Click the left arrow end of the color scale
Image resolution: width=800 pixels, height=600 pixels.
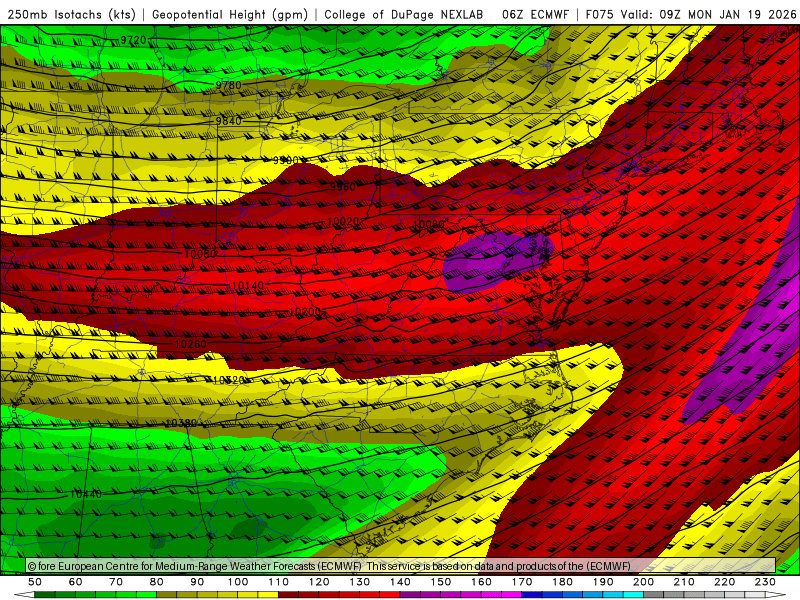(x=24, y=595)
